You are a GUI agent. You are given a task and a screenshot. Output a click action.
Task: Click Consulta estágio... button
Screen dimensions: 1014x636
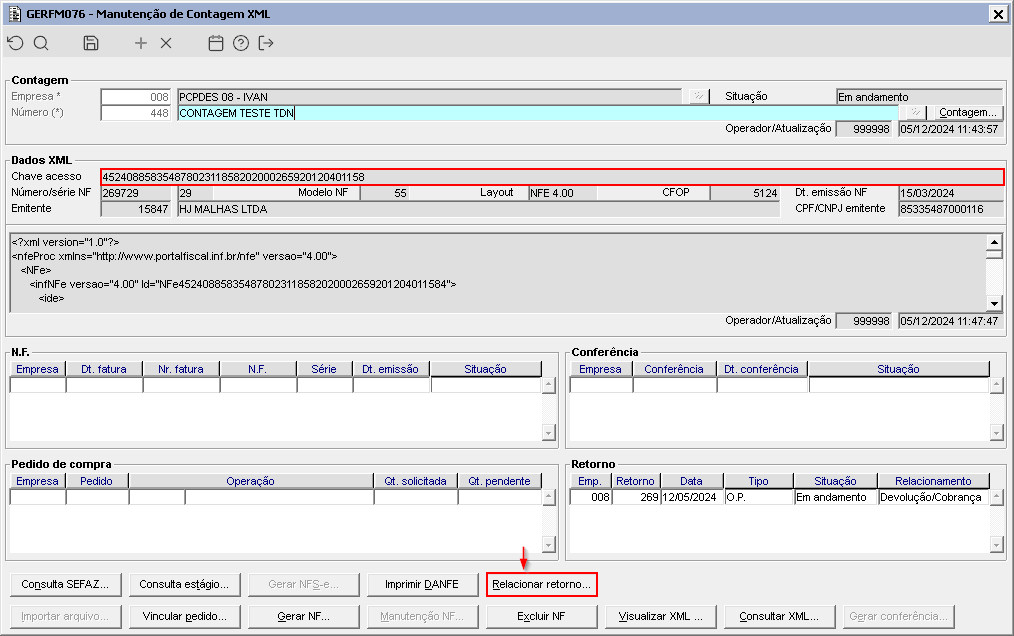click(184, 584)
